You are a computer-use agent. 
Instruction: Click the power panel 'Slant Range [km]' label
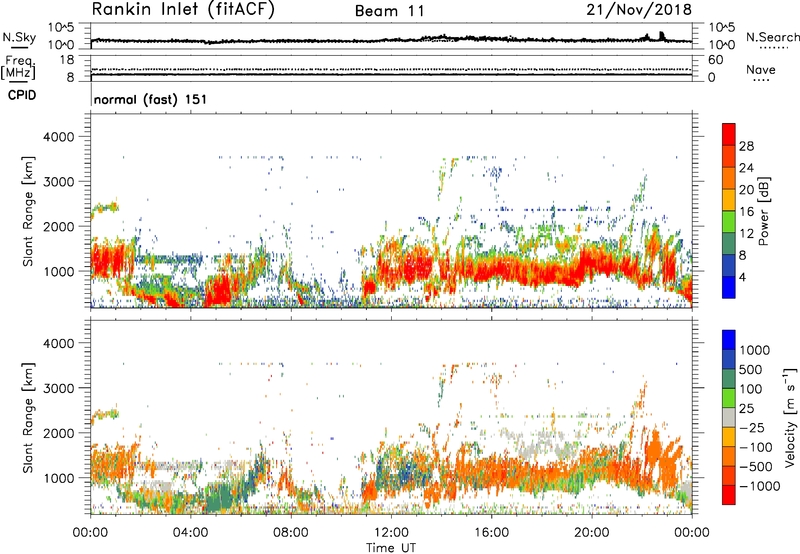[x=28, y=211]
